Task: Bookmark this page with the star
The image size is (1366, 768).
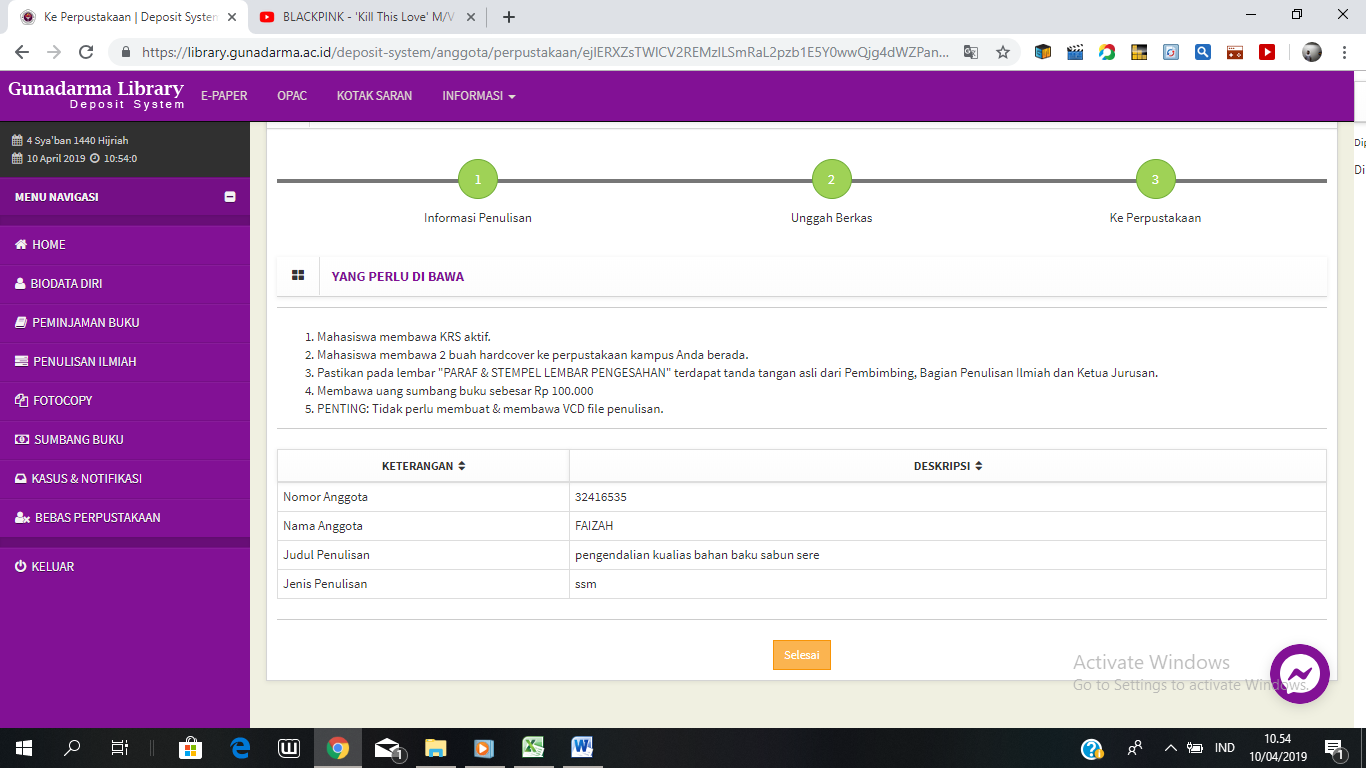Action: tap(1003, 52)
